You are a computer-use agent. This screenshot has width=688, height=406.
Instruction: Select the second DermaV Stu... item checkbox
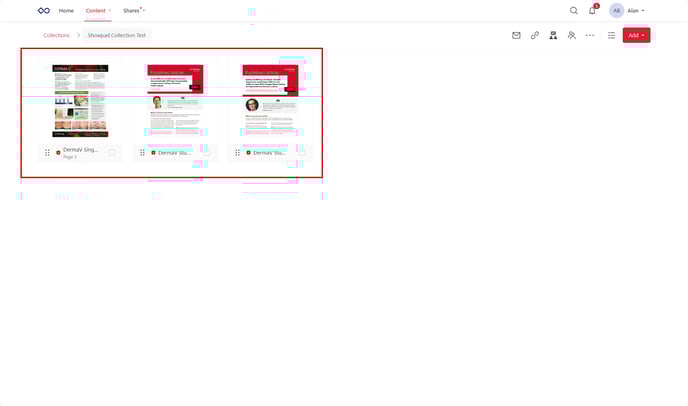tap(207, 153)
